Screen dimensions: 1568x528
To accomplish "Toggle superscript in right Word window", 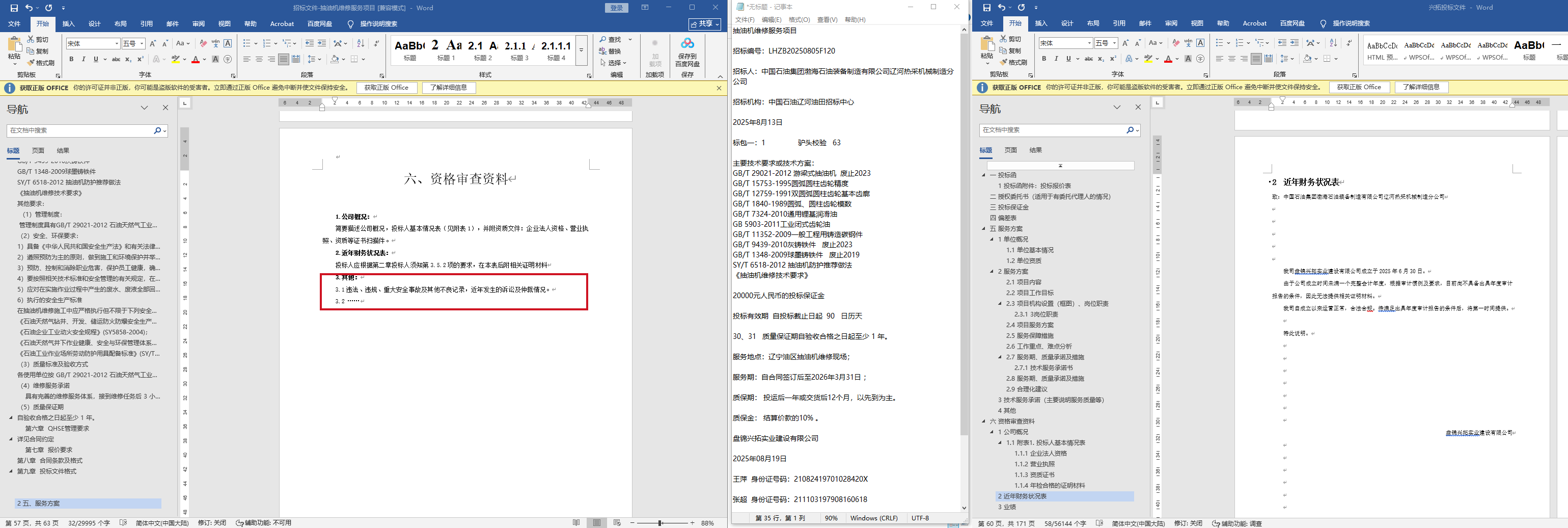I will coord(1113,59).
